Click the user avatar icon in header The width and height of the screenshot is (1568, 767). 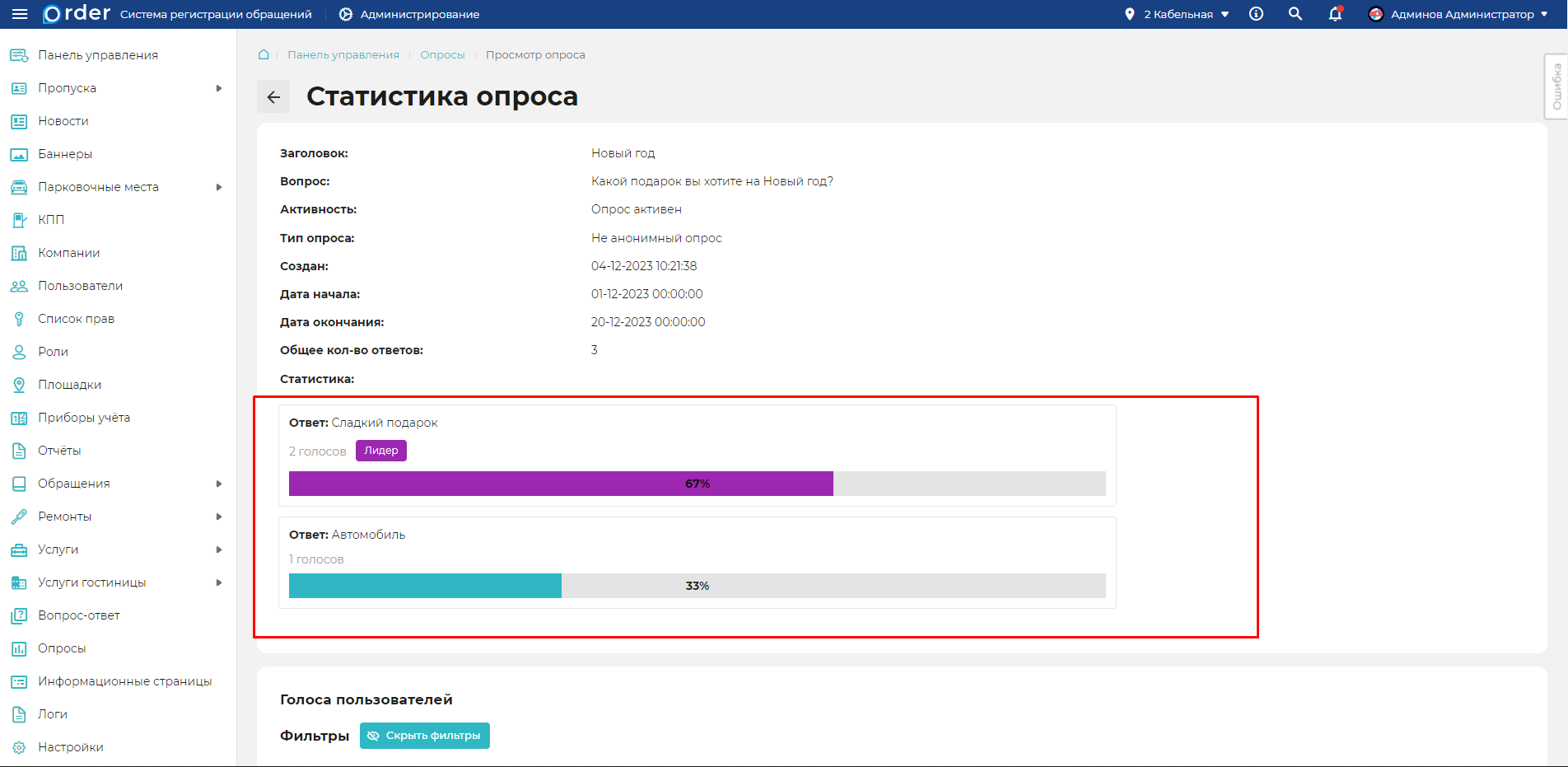[1375, 14]
